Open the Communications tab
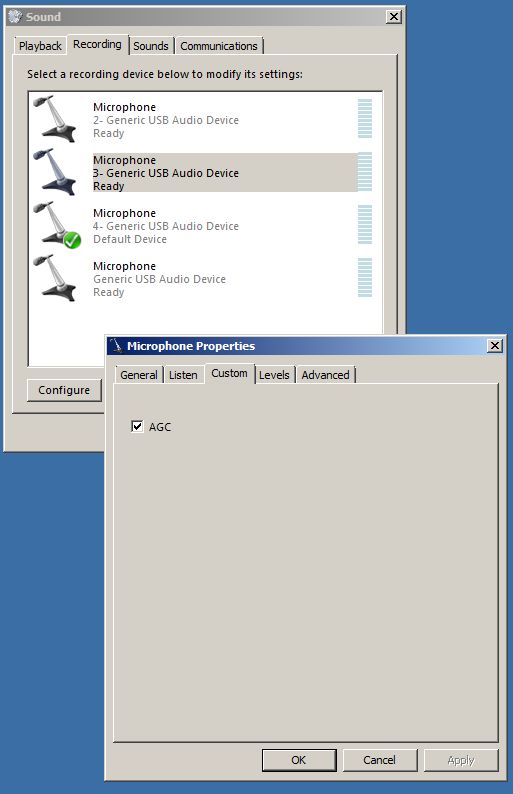Viewport: 513px width, 794px height. (x=219, y=46)
